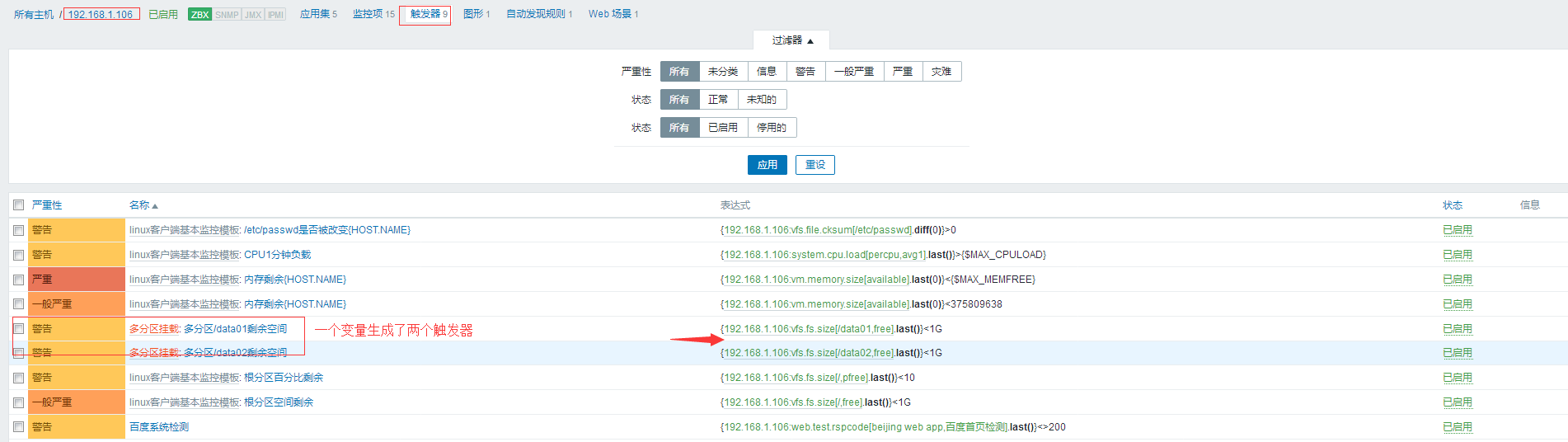This screenshot has height=442, width=1568.
Task: Click the red 严重 severity cell
Action: click(76, 280)
